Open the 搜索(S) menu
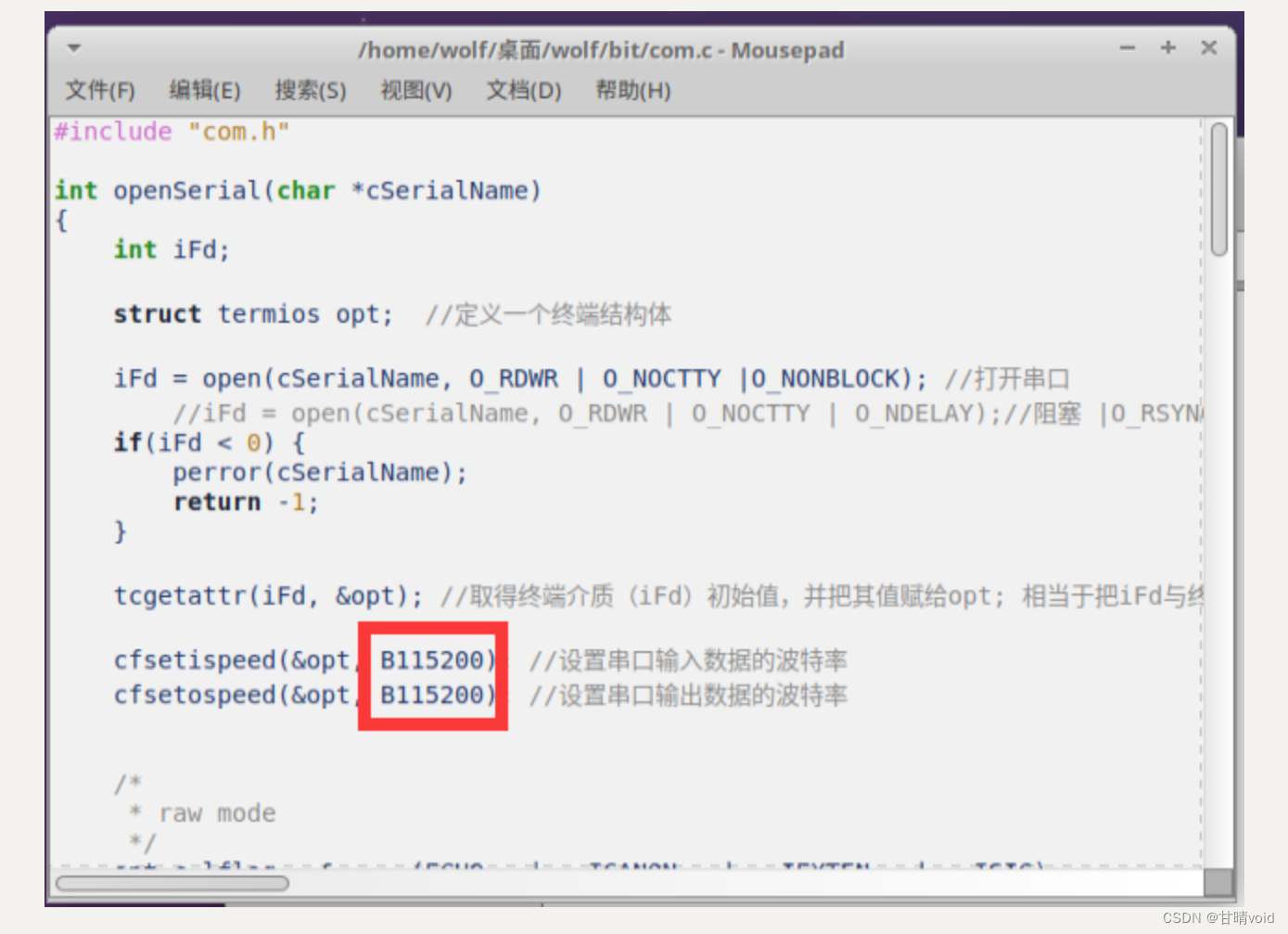This screenshot has width=1288, height=934. click(x=310, y=90)
